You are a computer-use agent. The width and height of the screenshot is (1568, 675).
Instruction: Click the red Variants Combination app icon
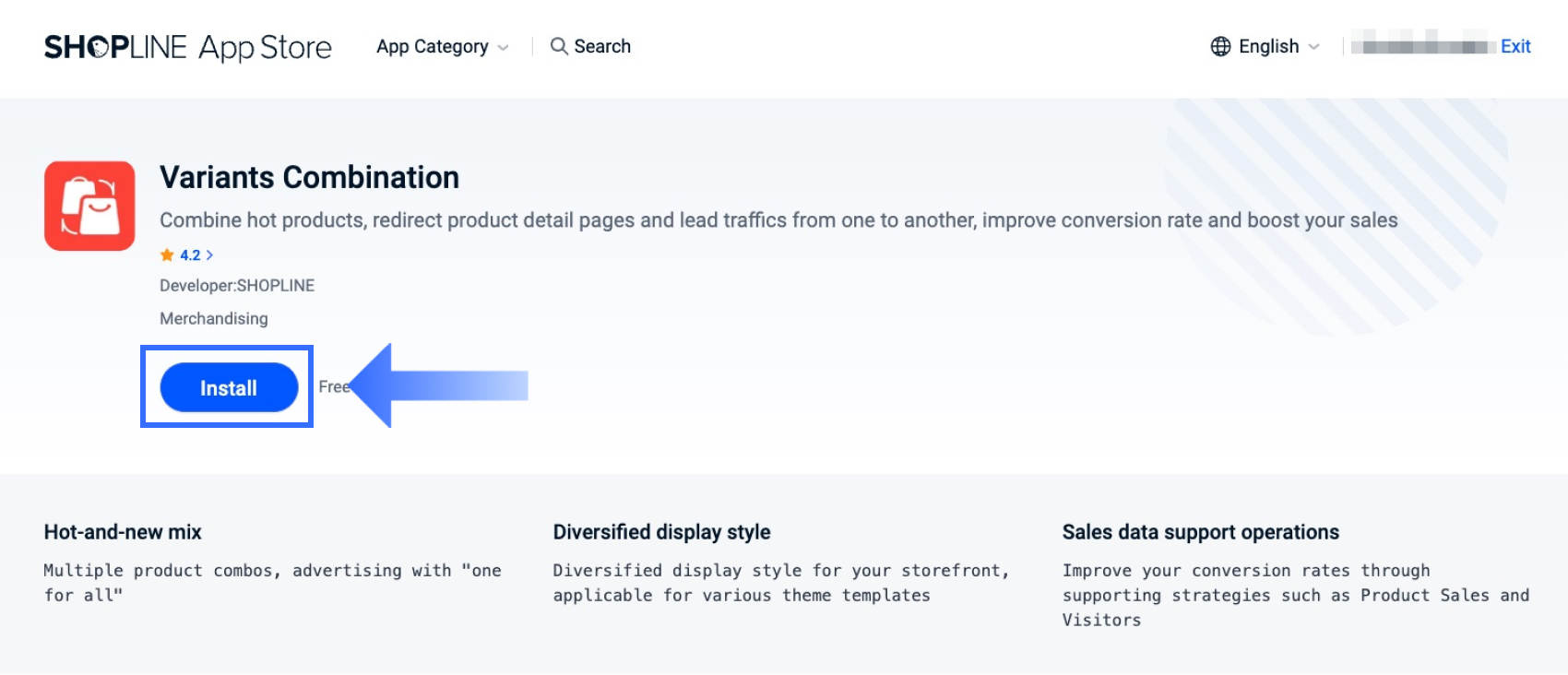tap(89, 206)
